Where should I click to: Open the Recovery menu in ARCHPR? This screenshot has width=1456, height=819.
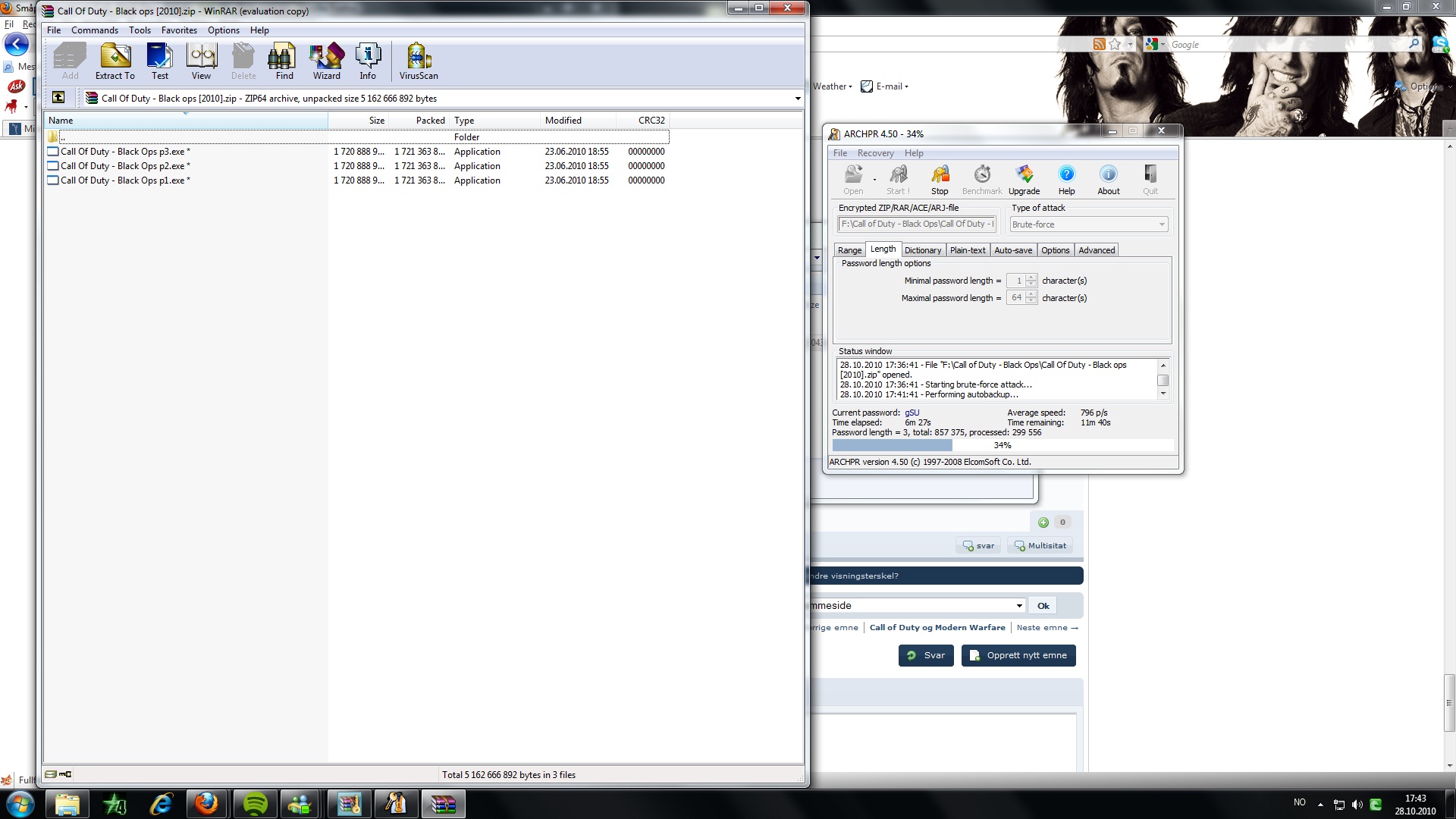(x=875, y=153)
